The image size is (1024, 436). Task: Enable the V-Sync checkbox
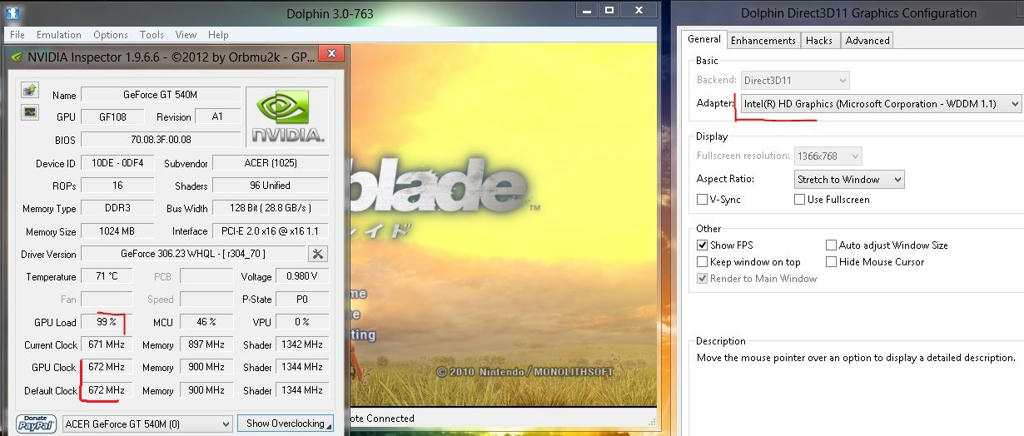click(702, 200)
